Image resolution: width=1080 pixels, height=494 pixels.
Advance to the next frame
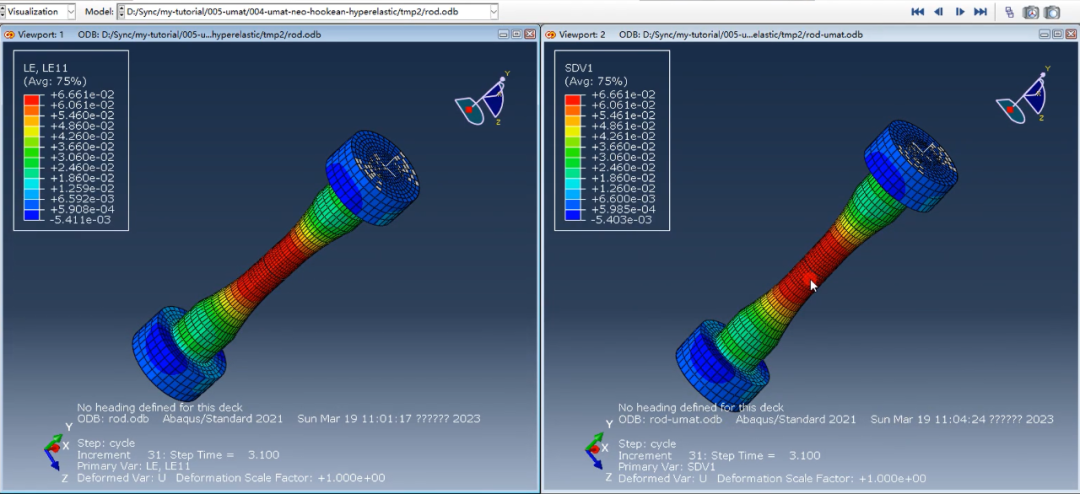coord(960,12)
